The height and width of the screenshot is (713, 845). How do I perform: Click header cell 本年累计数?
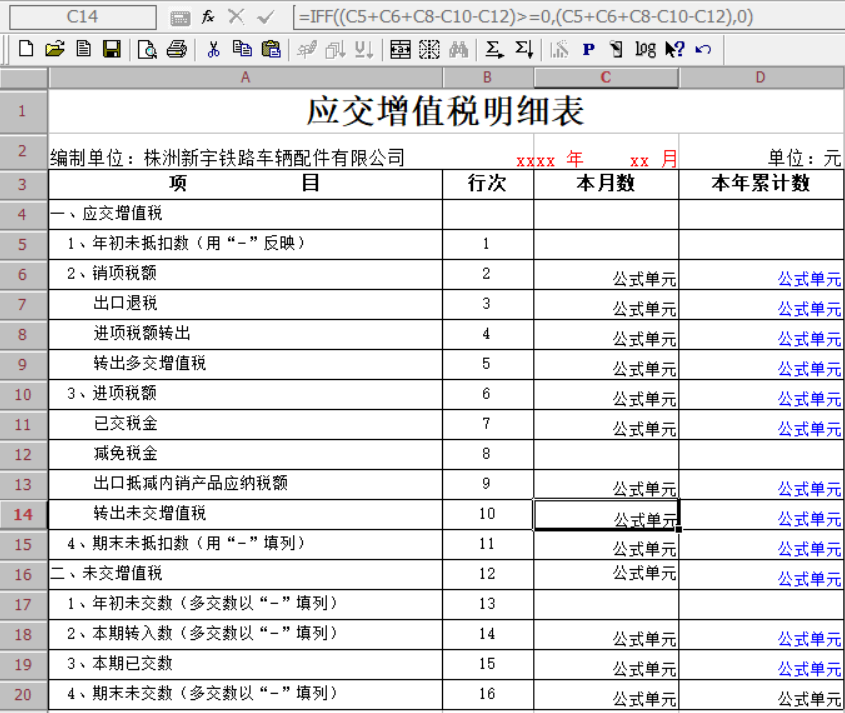(761, 184)
